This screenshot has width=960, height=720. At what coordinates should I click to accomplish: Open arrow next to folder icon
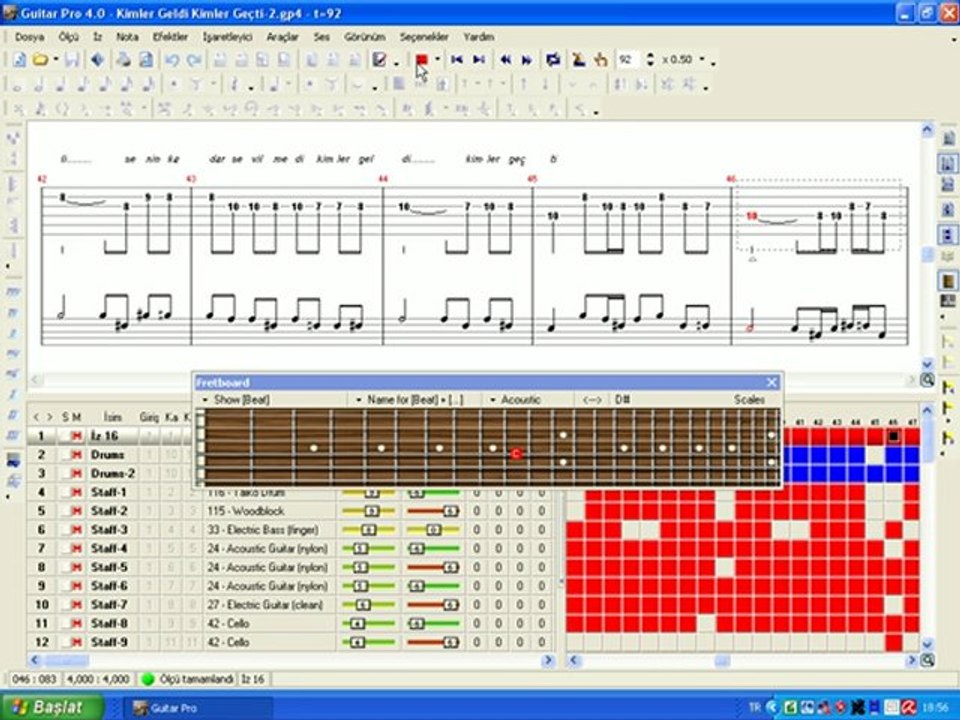[x=56, y=59]
